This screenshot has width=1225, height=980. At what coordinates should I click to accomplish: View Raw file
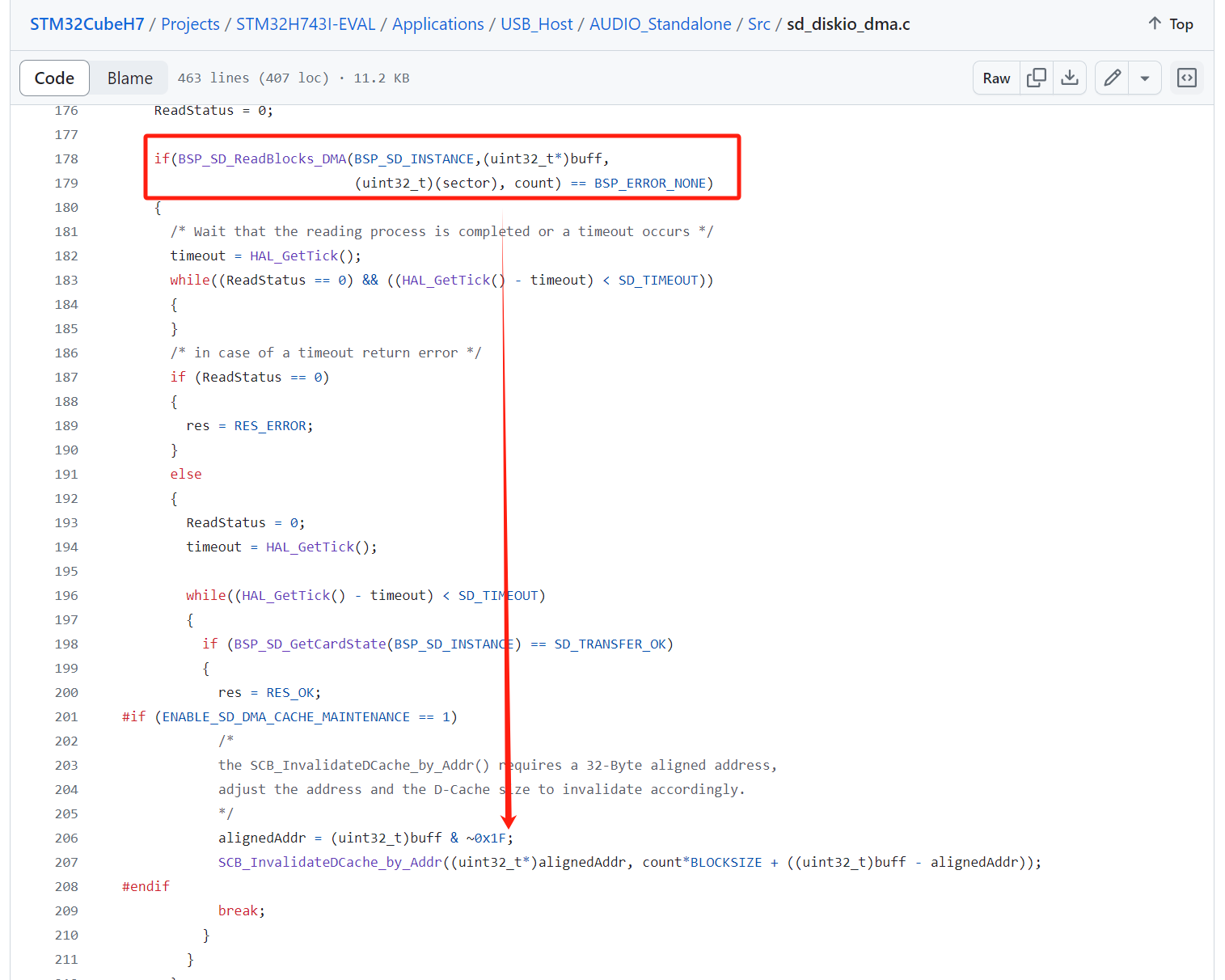point(996,78)
